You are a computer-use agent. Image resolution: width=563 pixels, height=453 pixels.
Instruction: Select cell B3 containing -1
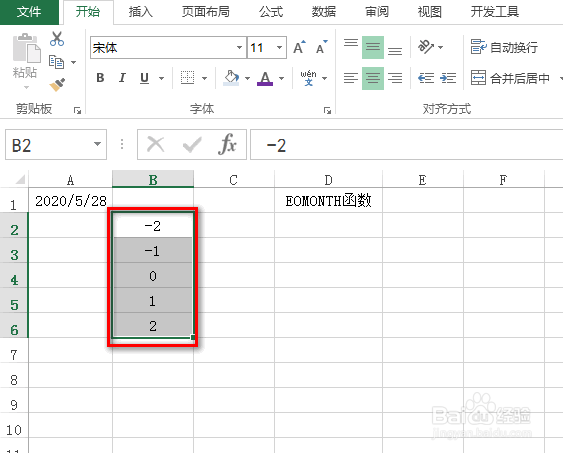tap(153, 250)
